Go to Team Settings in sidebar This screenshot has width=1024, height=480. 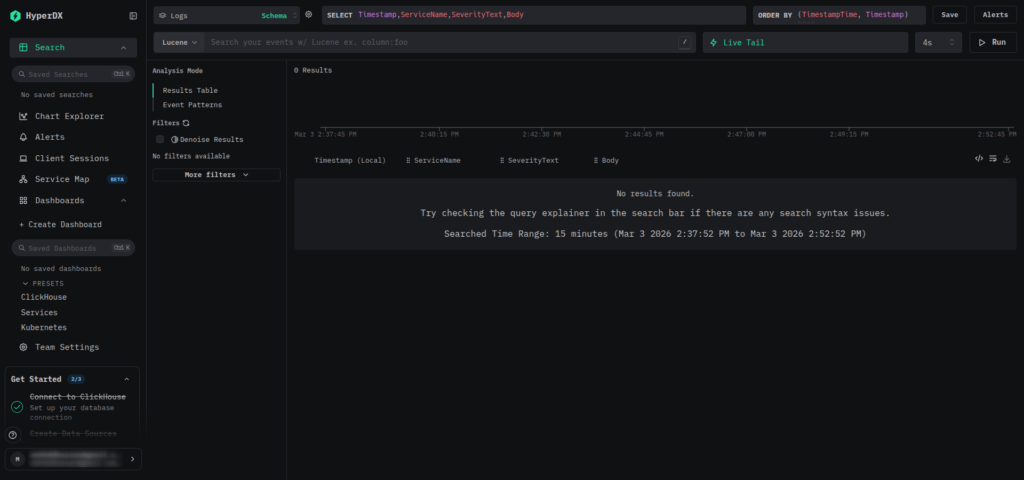click(66, 347)
